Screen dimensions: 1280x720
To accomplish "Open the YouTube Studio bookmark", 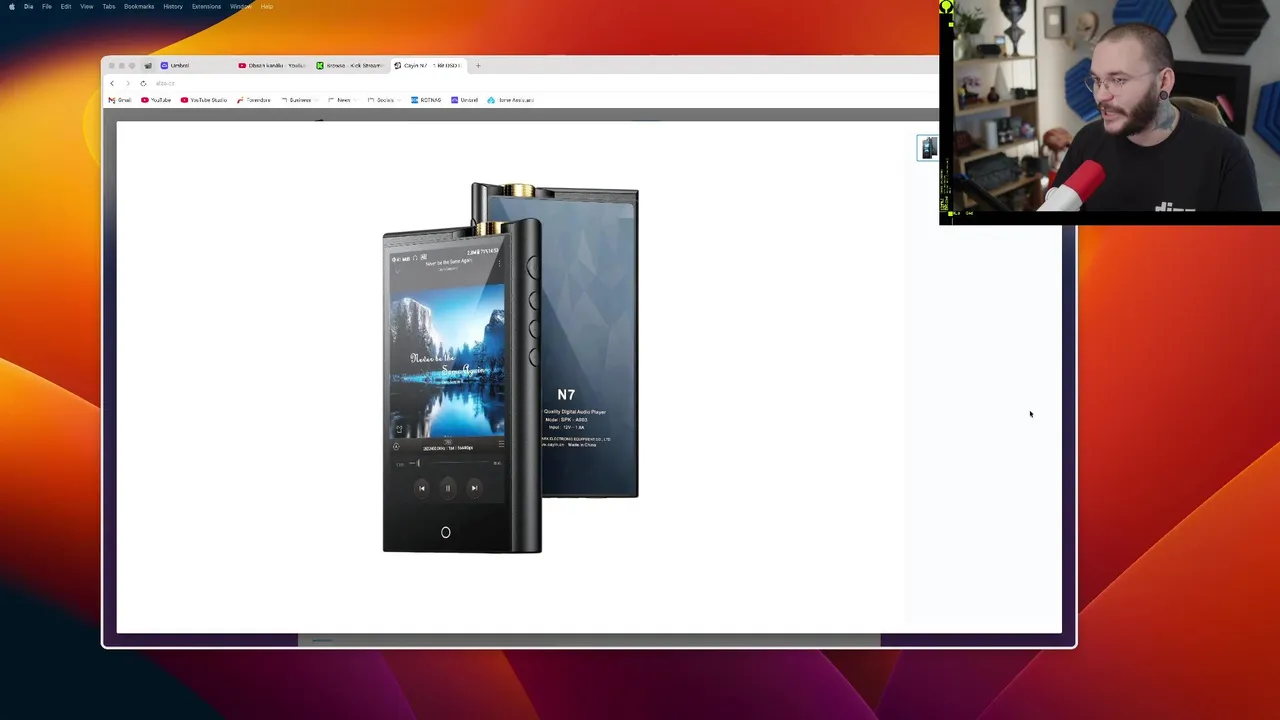I will click(204, 100).
